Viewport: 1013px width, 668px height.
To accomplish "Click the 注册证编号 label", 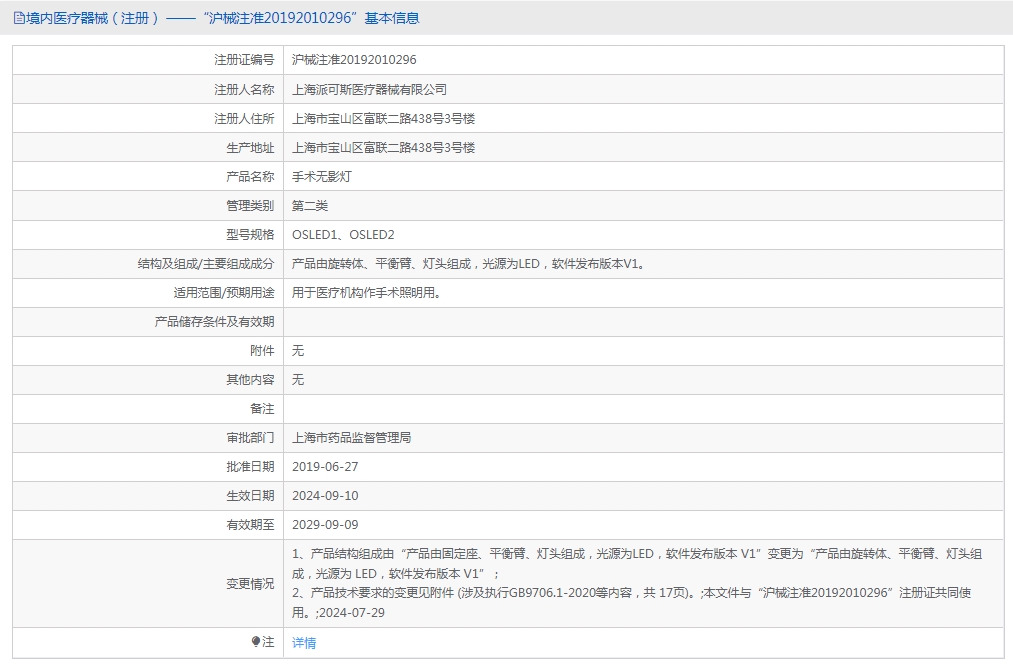I will [x=244, y=60].
